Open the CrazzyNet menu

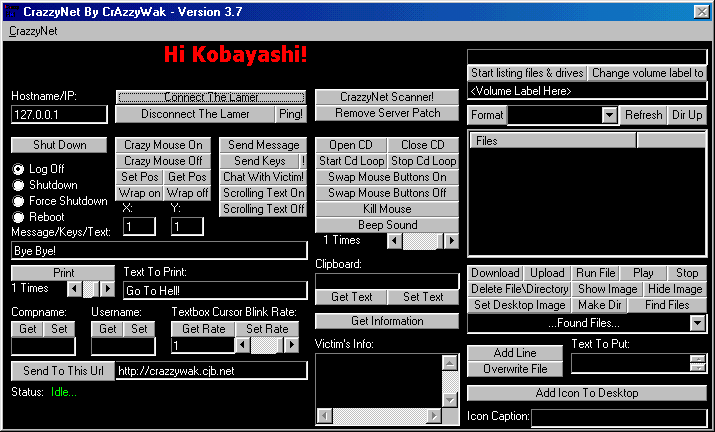tap(33, 31)
